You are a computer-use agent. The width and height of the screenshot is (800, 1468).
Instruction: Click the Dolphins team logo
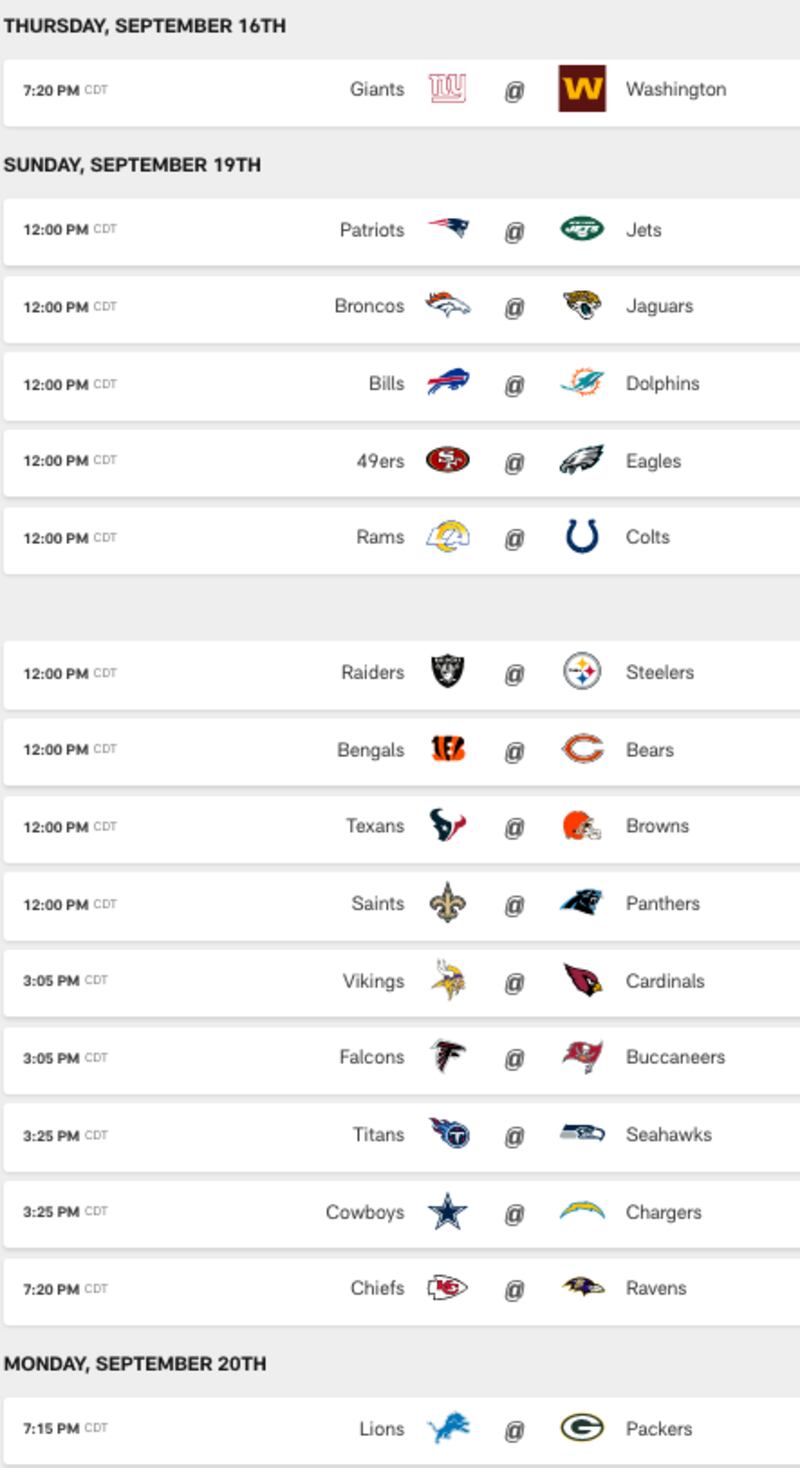tap(582, 383)
